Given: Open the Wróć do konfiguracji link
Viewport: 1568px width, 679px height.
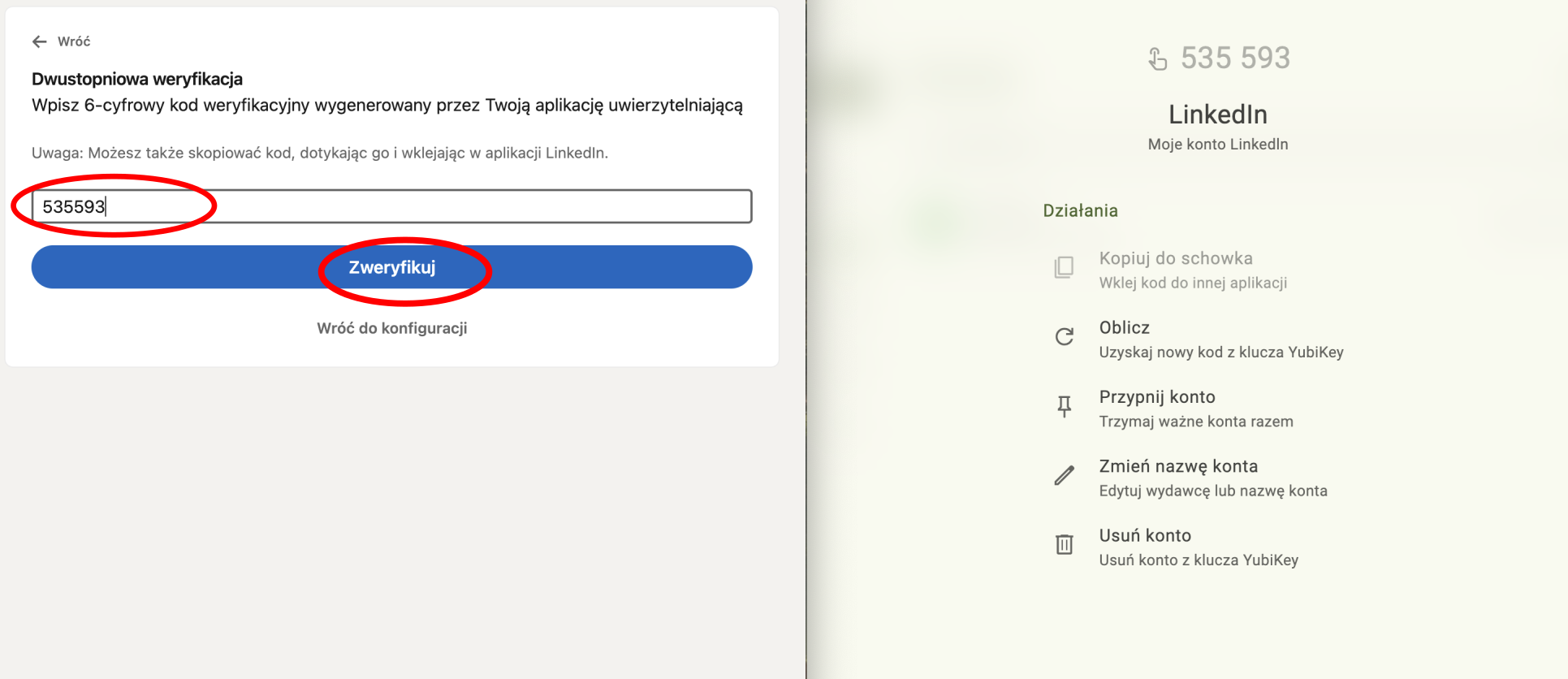Looking at the screenshot, I should click(x=391, y=328).
